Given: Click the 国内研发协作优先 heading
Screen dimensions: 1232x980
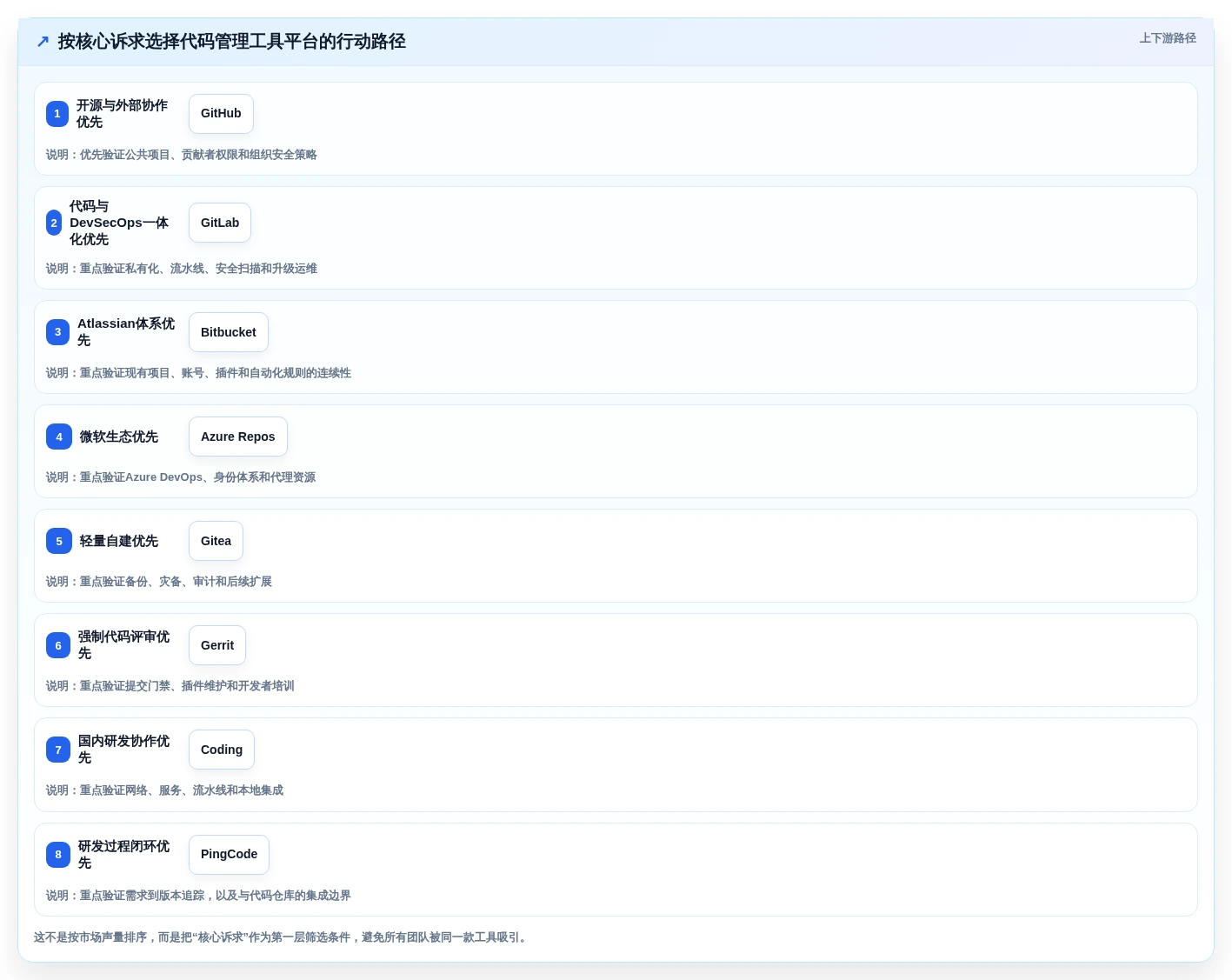Looking at the screenshot, I should click(125, 750).
